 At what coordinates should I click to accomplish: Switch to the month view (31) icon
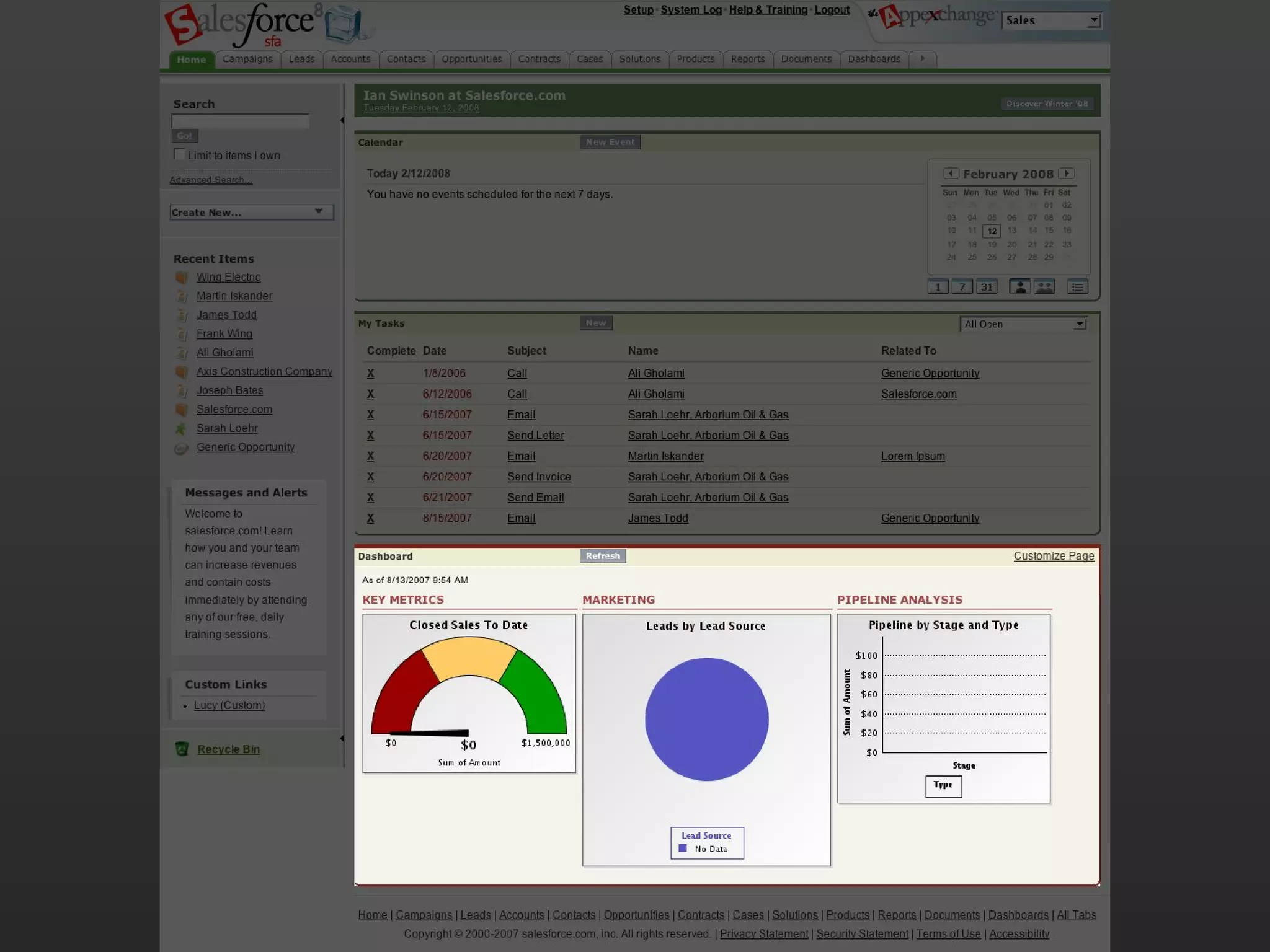(x=987, y=287)
